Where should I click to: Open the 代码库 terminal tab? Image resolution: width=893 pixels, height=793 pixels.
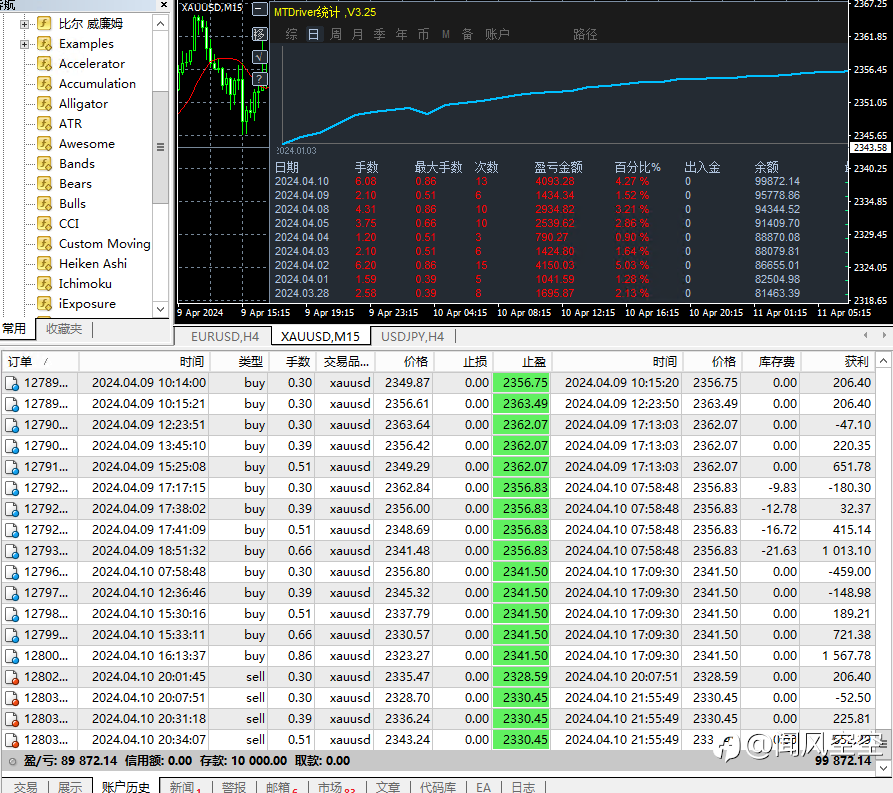click(438, 787)
